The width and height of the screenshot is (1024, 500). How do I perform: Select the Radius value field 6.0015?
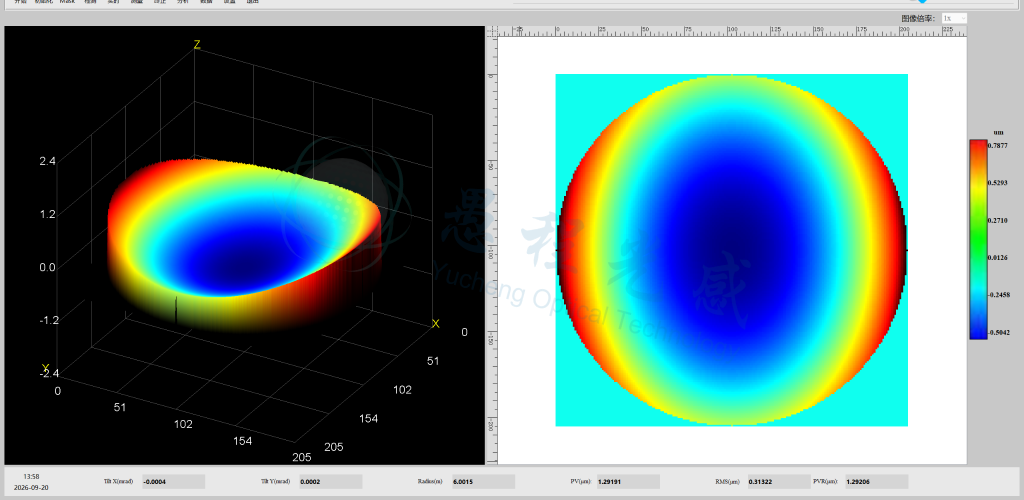(483, 482)
